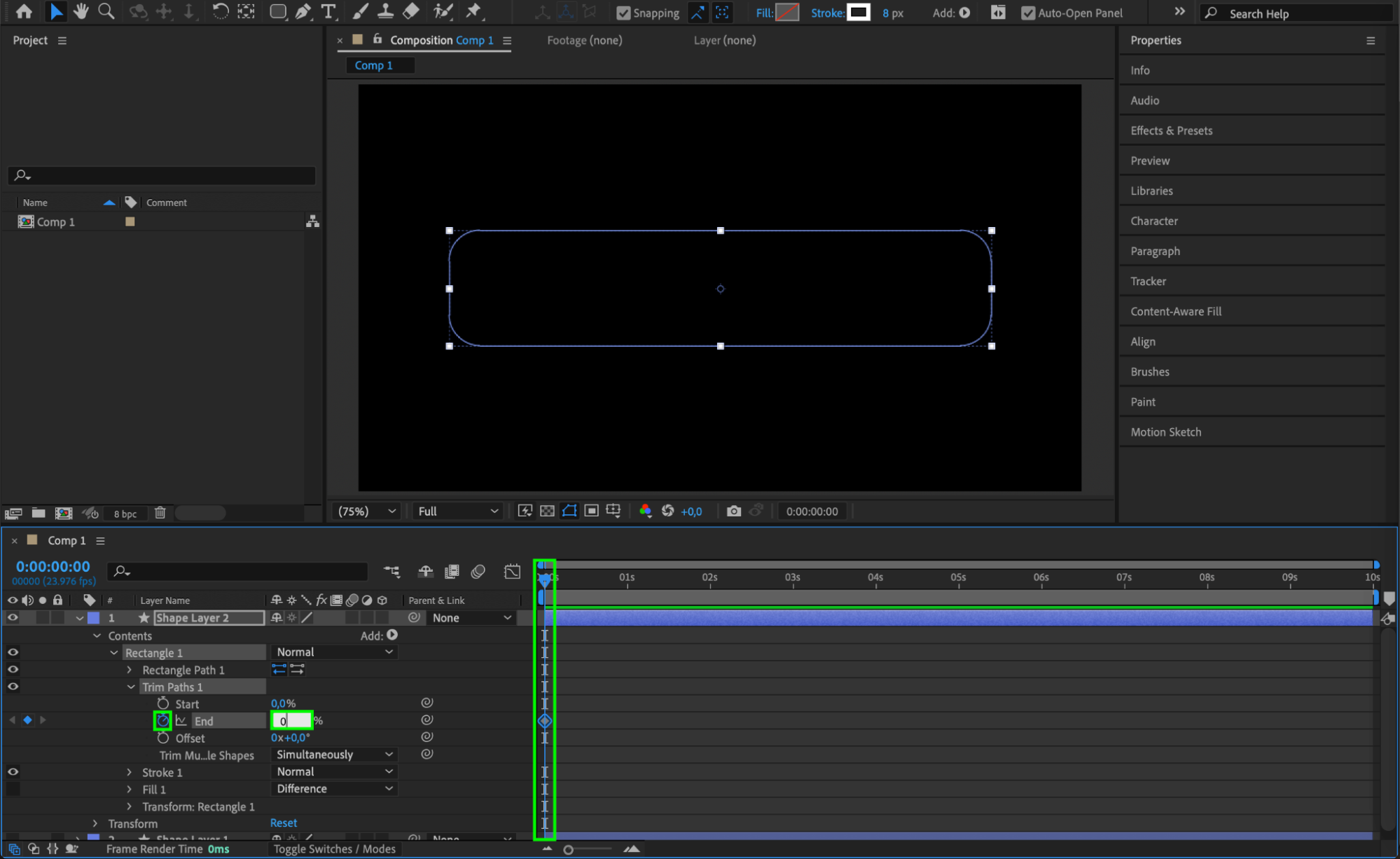
Task: Click Toggle Switches / Modes button
Action: pyautogui.click(x=334, y=848)
